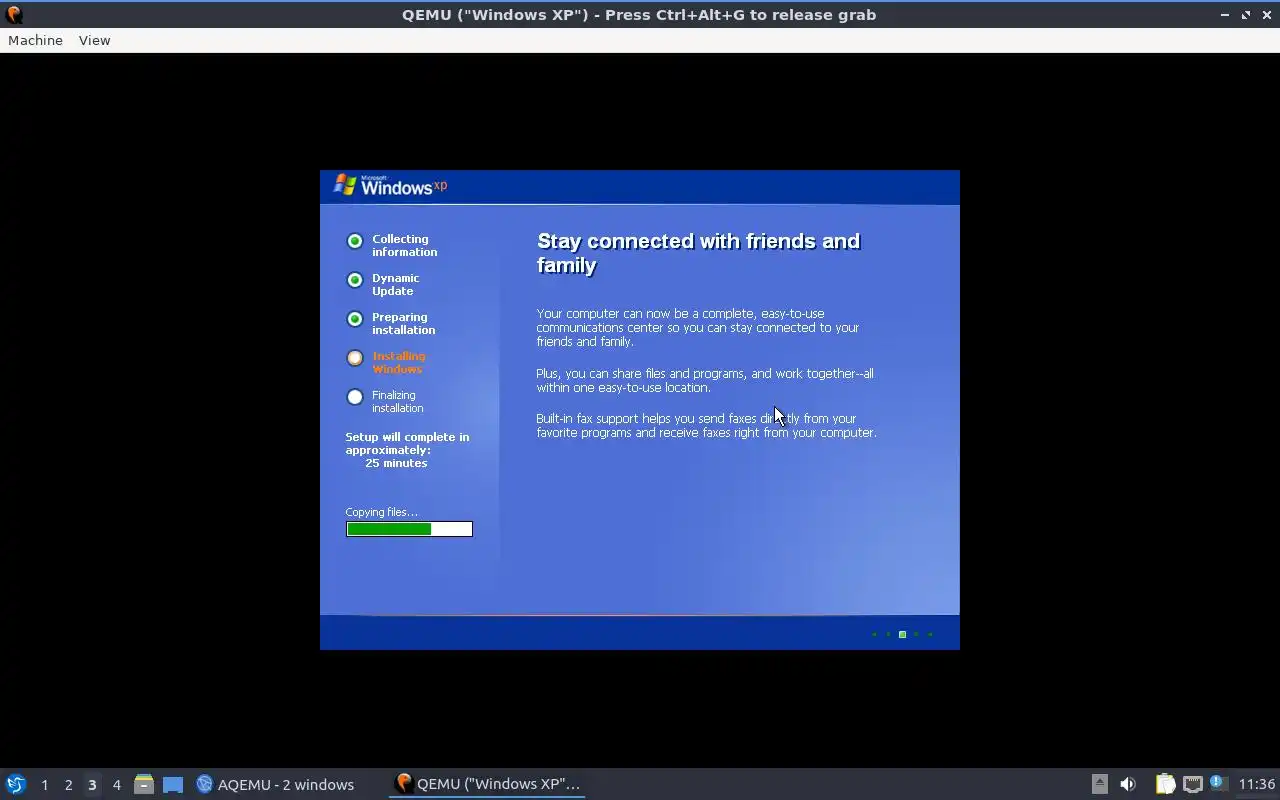The height and width of the screenshot is (800, 1280).
Task: Click the AQEMU icon in taskbar
Action: click(205, 784)
